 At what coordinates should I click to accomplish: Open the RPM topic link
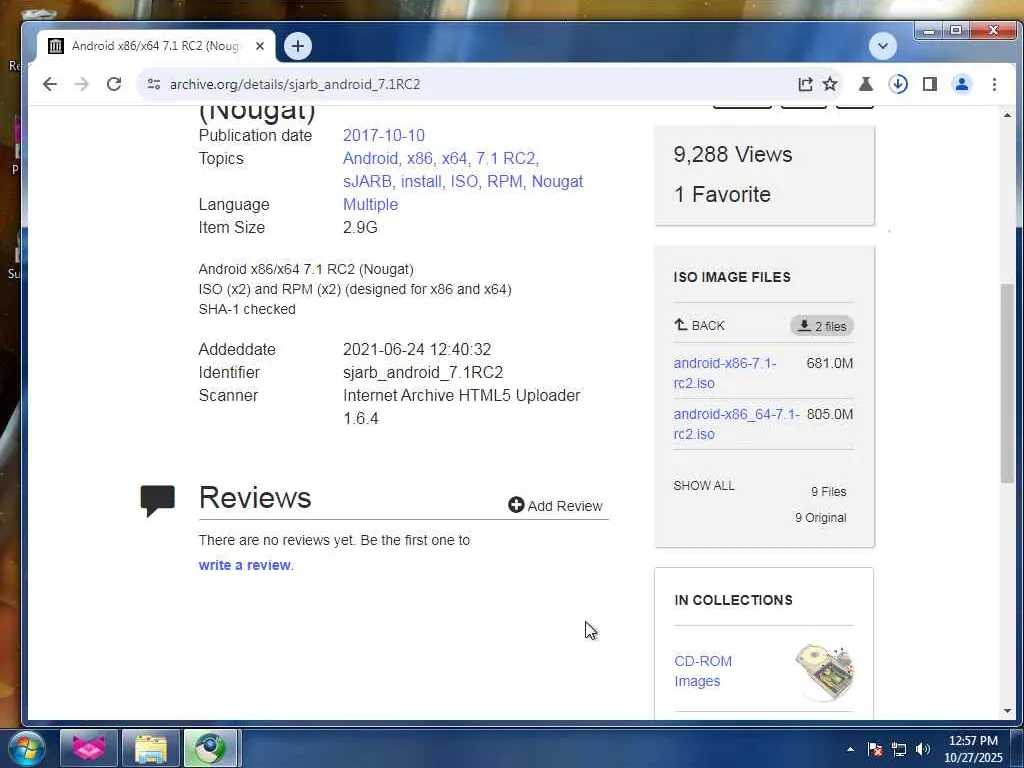click(505, 181)
